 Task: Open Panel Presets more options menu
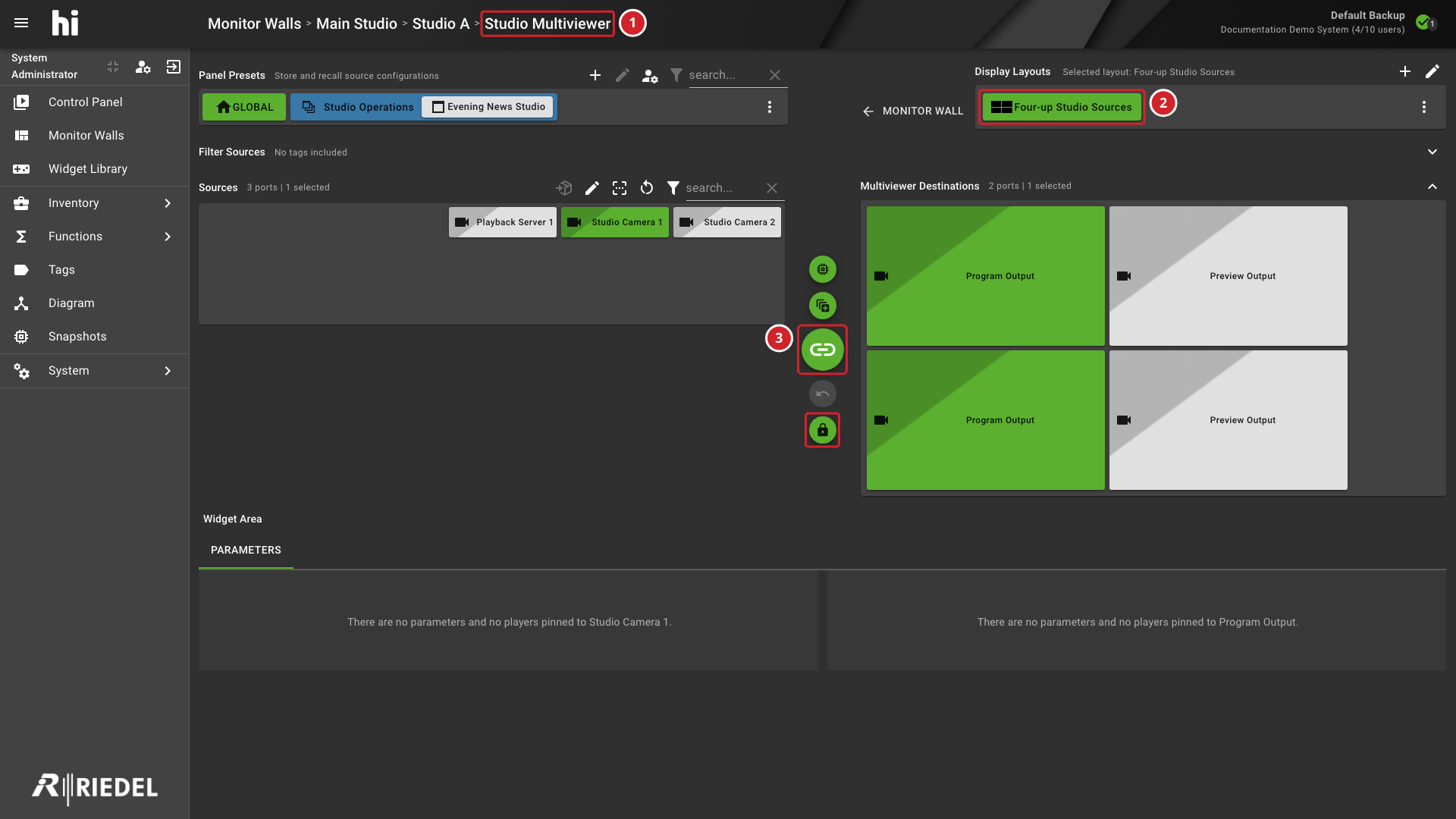[770, 107]
